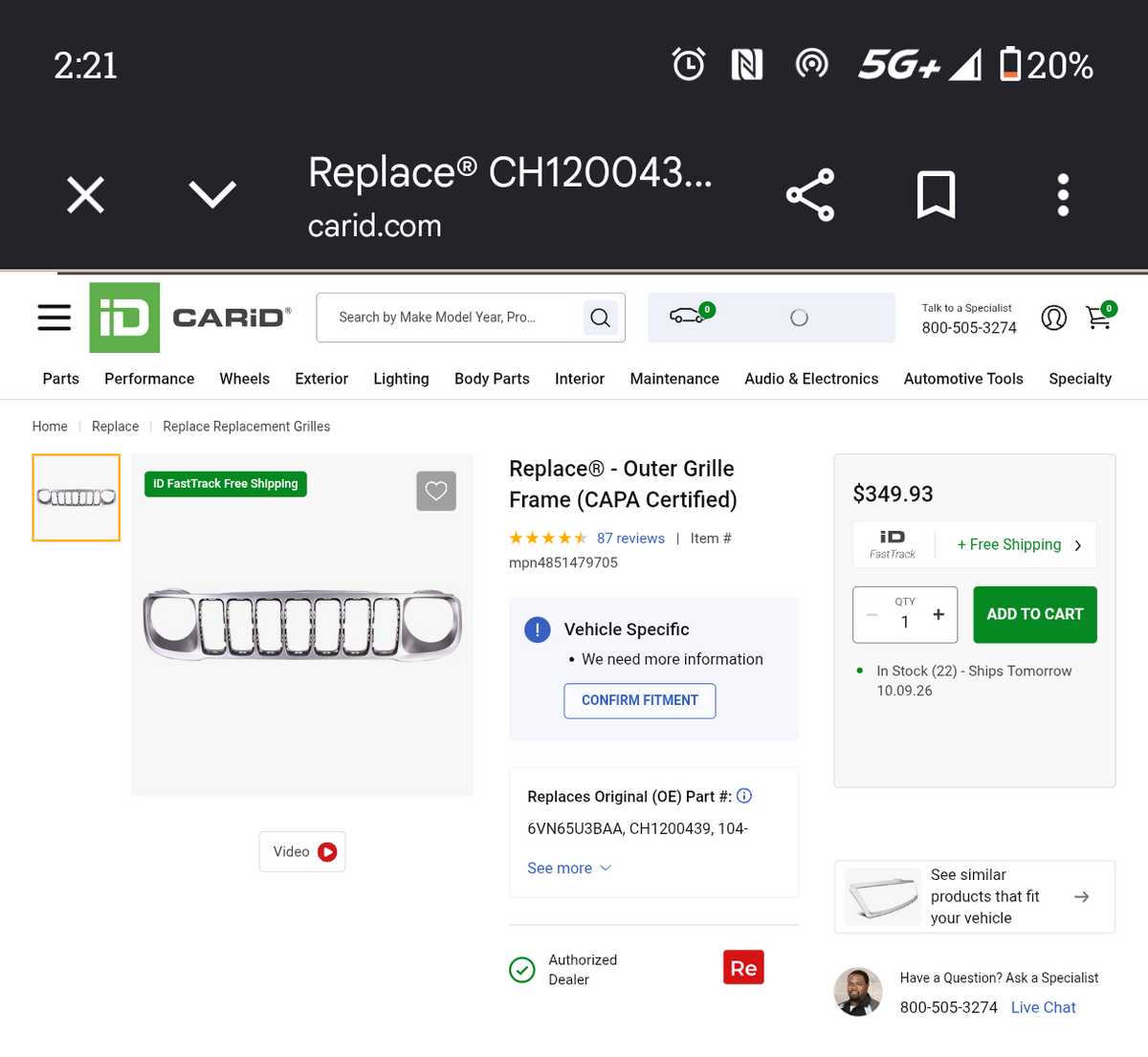The image size is (1148, 1057).
Task: Open Replace Replacement Grilles breadcrumb
Action: coord(247,427)
